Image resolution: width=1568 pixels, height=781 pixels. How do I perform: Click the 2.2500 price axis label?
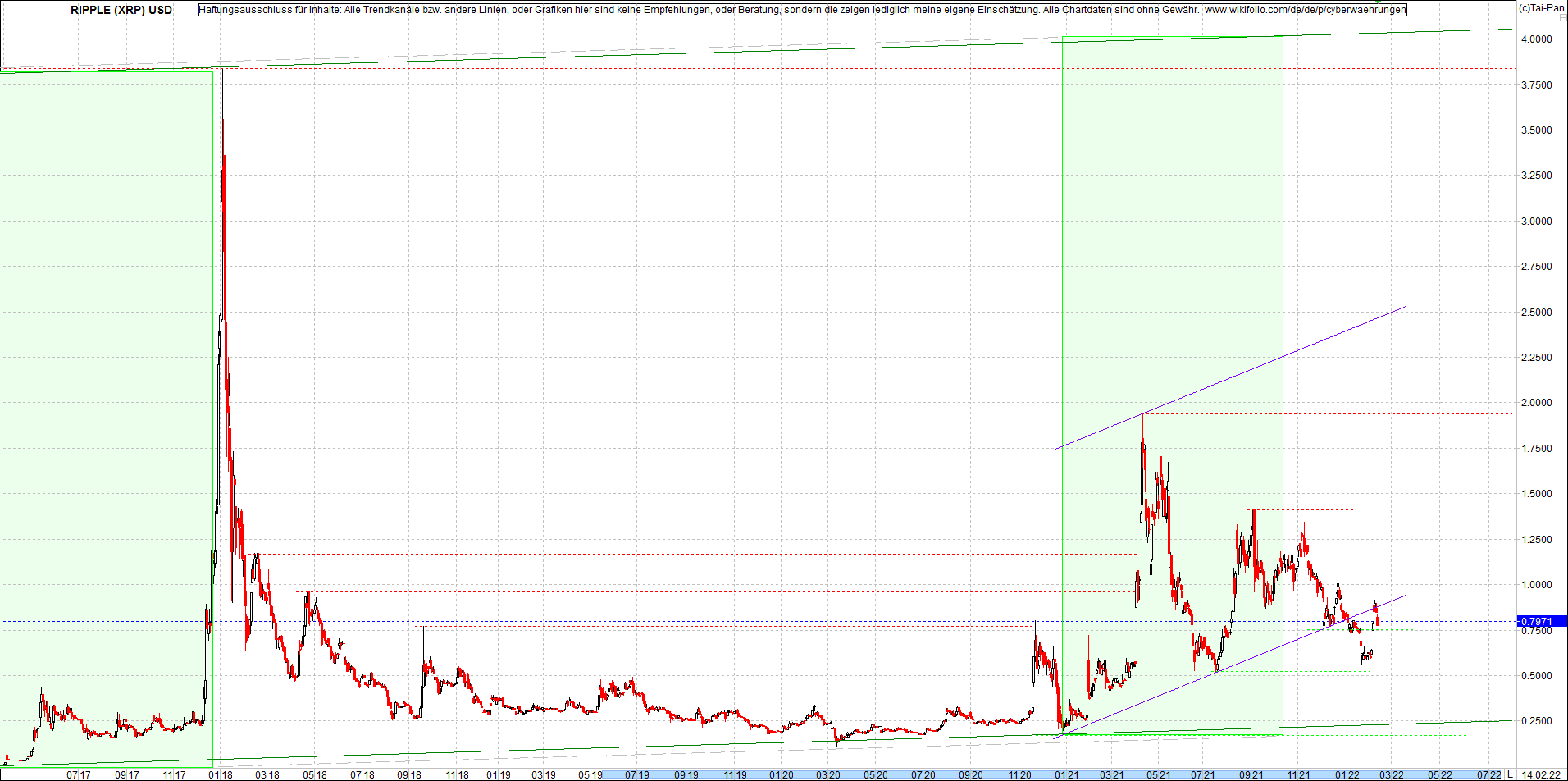(1537, 358)
